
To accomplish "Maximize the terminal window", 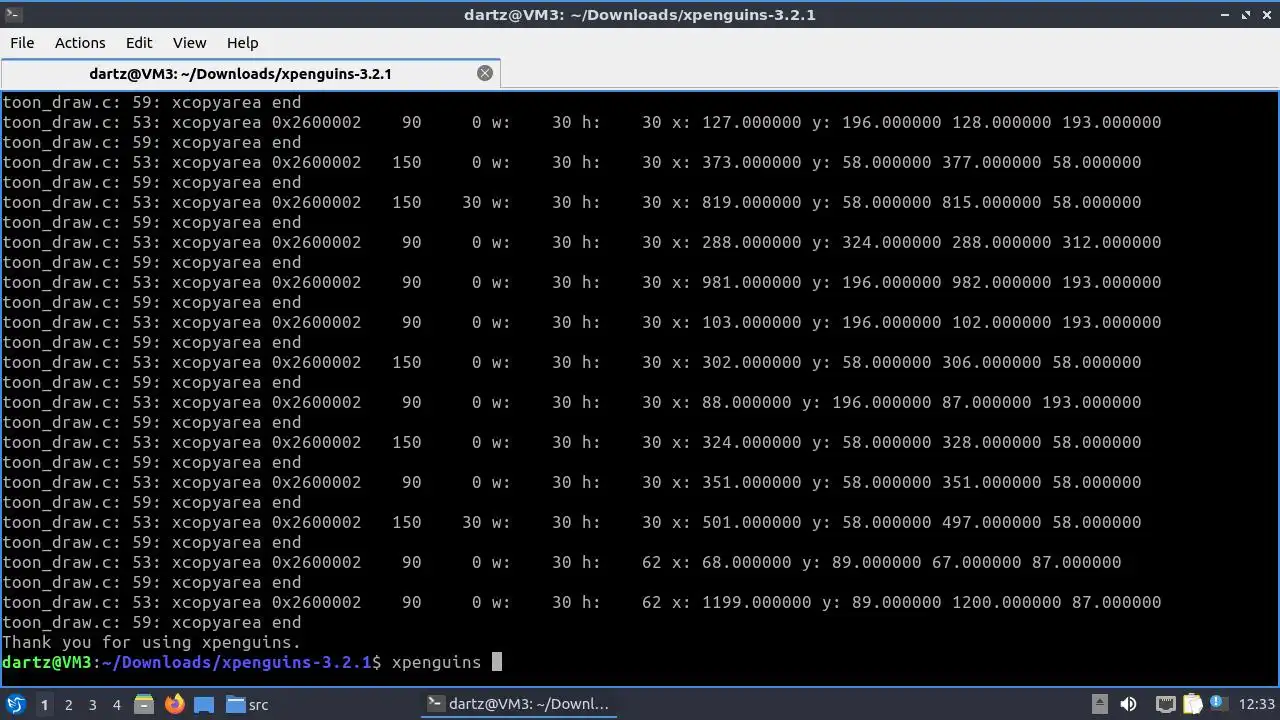I will point(1246,14).
